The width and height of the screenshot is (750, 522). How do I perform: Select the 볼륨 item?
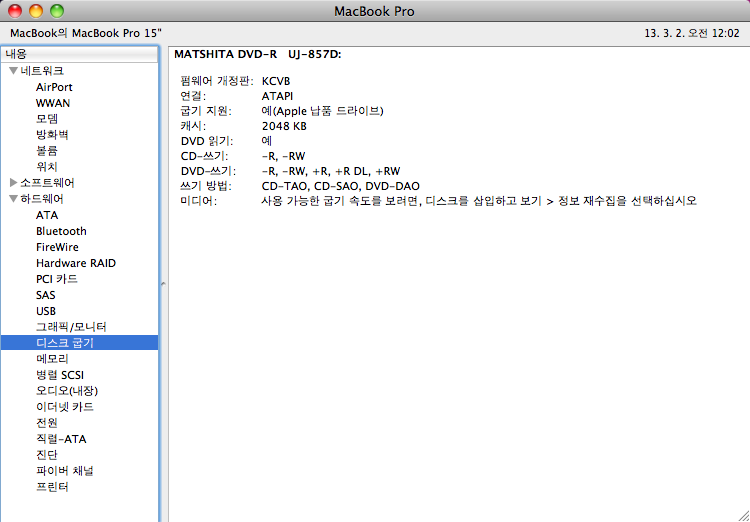(46, 151)
